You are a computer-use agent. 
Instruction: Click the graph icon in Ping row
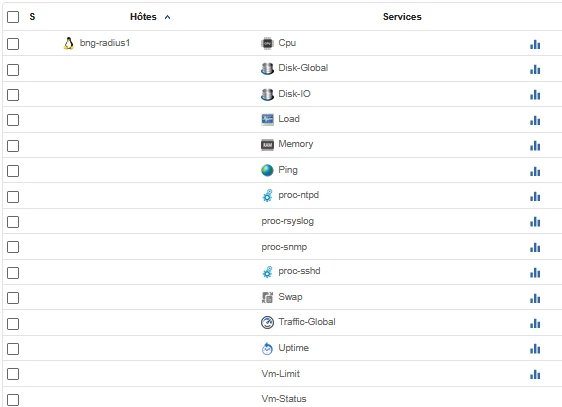[535, 171]
